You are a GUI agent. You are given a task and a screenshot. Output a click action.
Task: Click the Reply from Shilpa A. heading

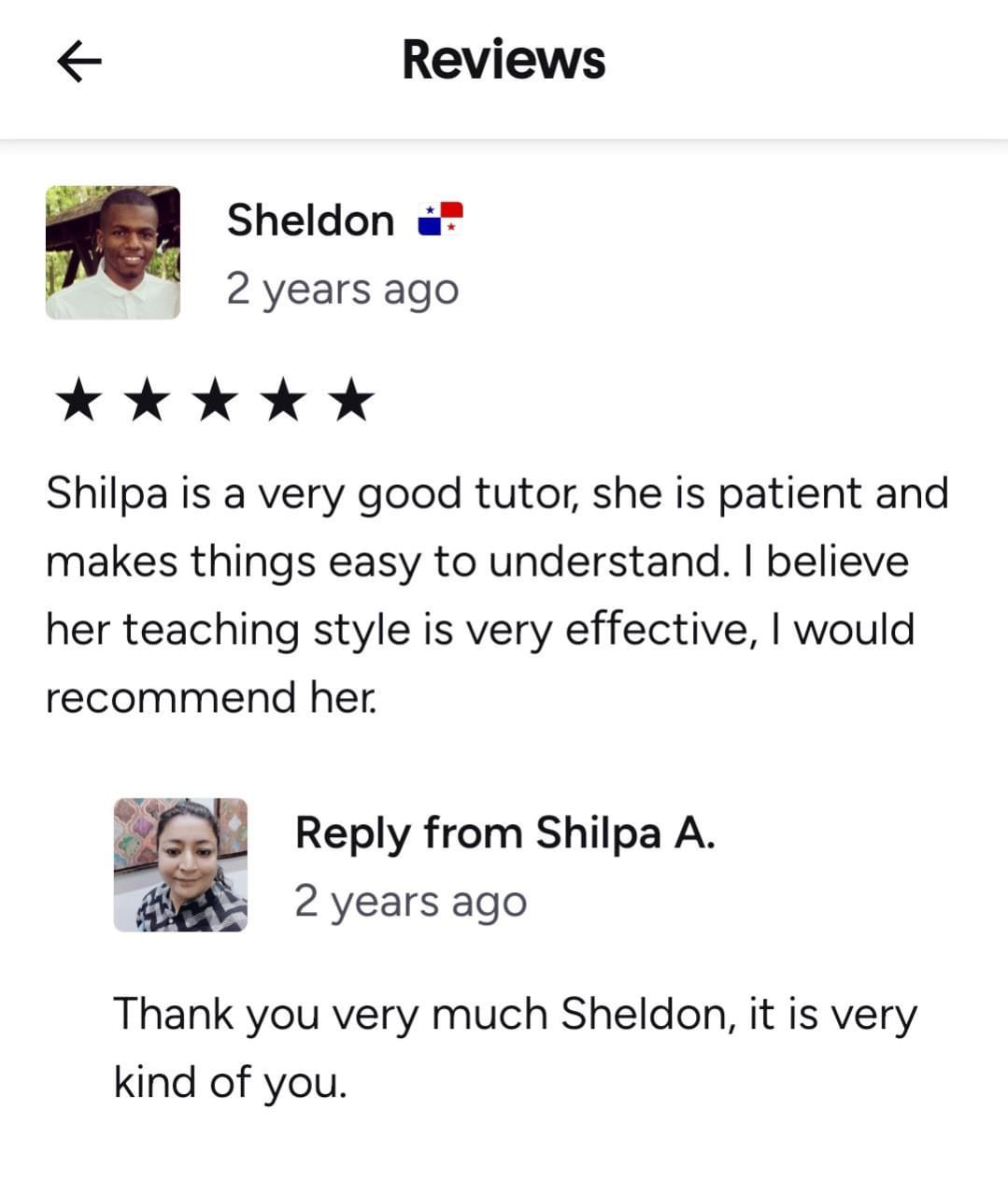(x=504, y=832)
